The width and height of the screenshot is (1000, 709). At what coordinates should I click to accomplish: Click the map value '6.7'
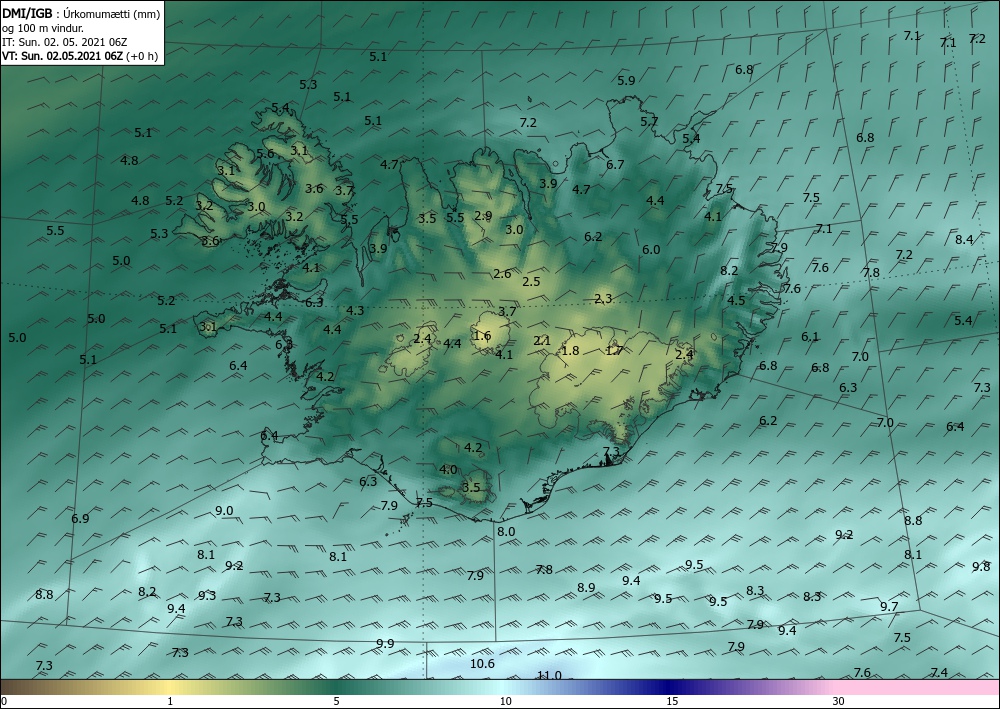[615, 164]
